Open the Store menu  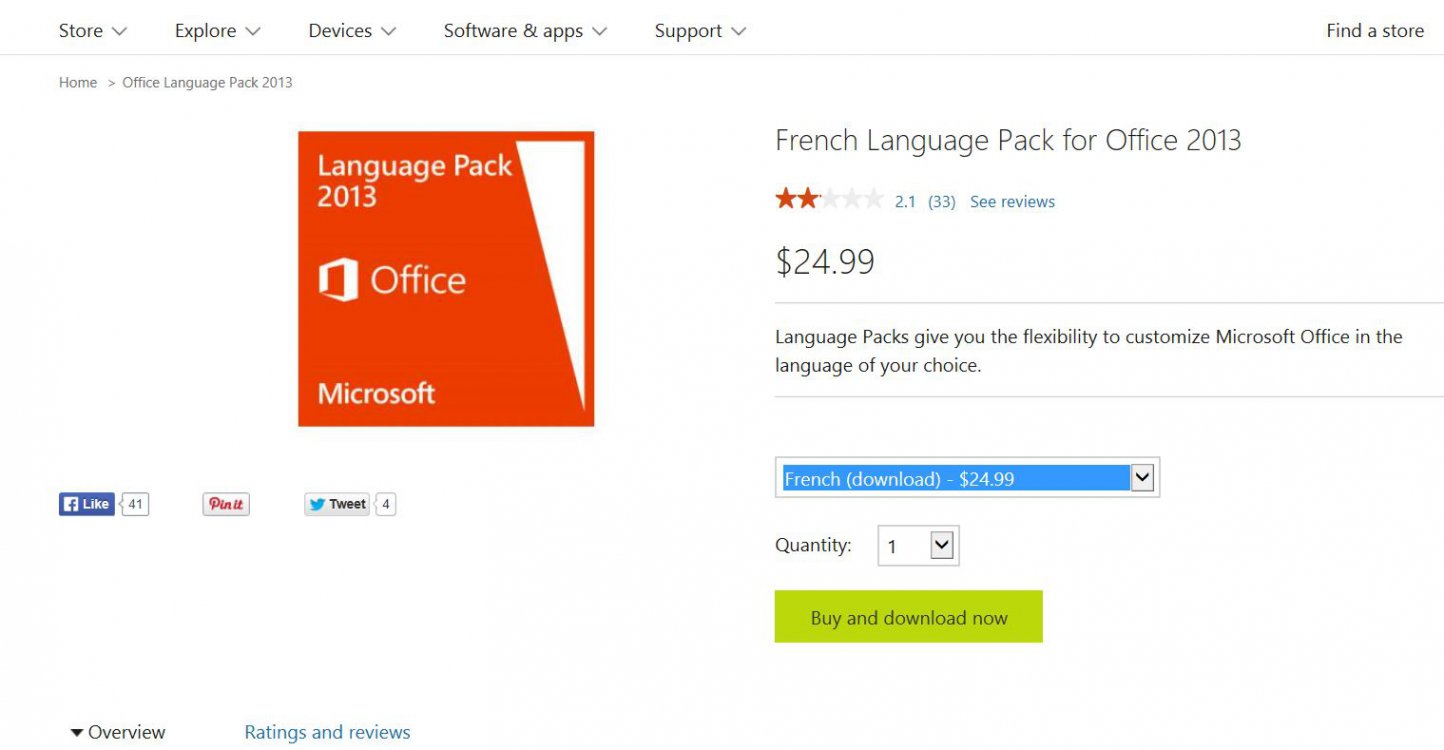[93, 31]
